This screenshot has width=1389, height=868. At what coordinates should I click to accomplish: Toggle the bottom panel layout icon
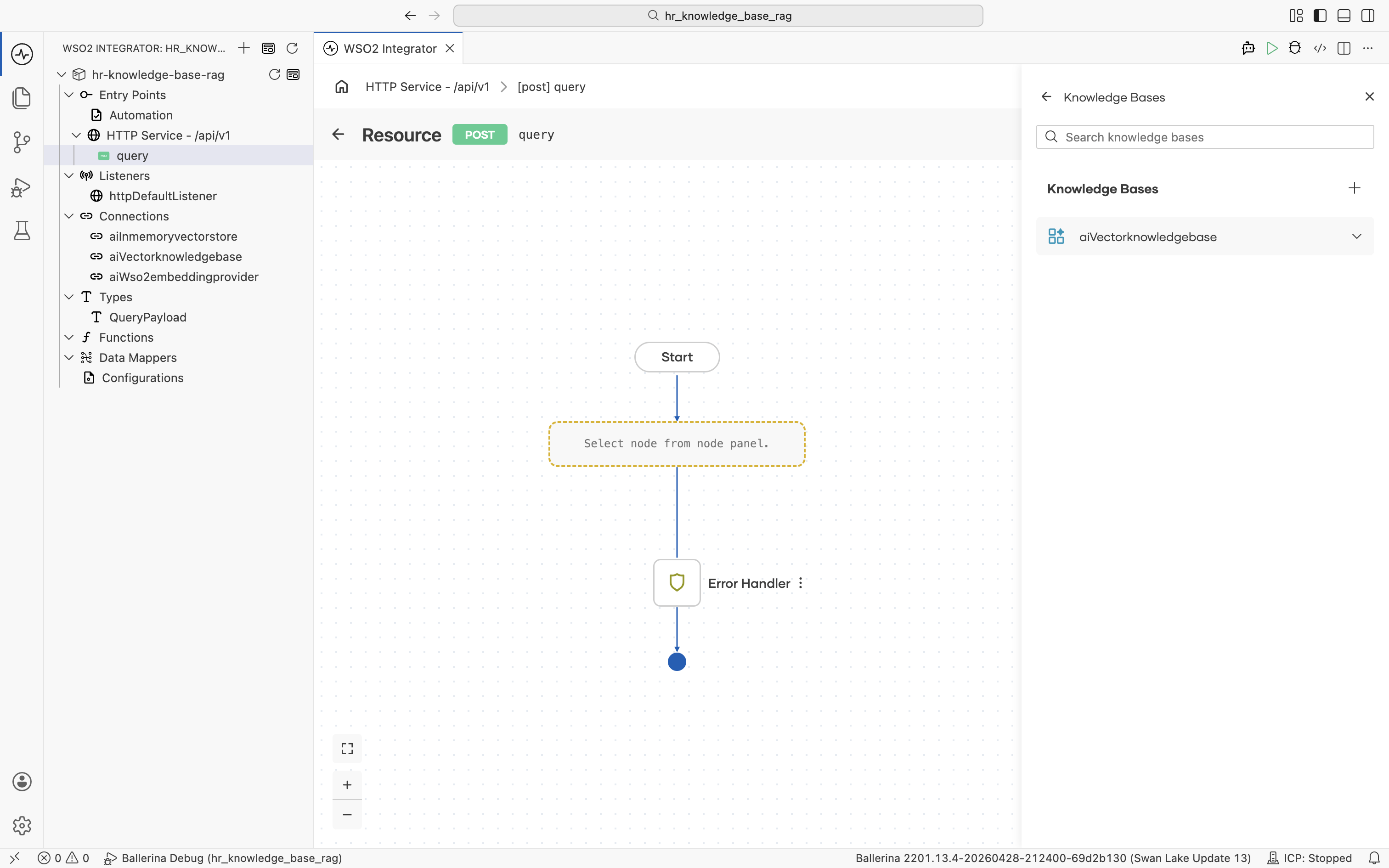pyautogui.click(x=1344, y=16)
